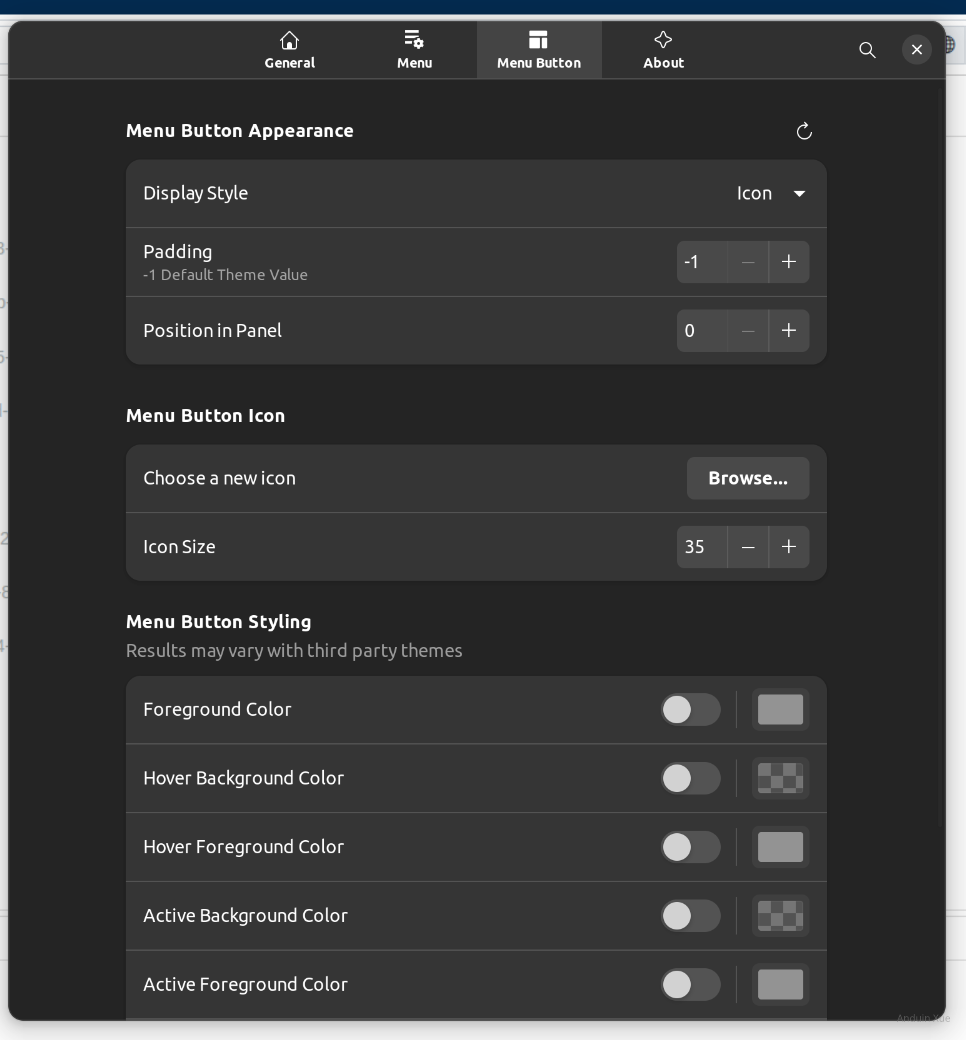Screen dimensions: 966x1040
Task: Enable the Foreground Color toggle
Action: [690, 710]
